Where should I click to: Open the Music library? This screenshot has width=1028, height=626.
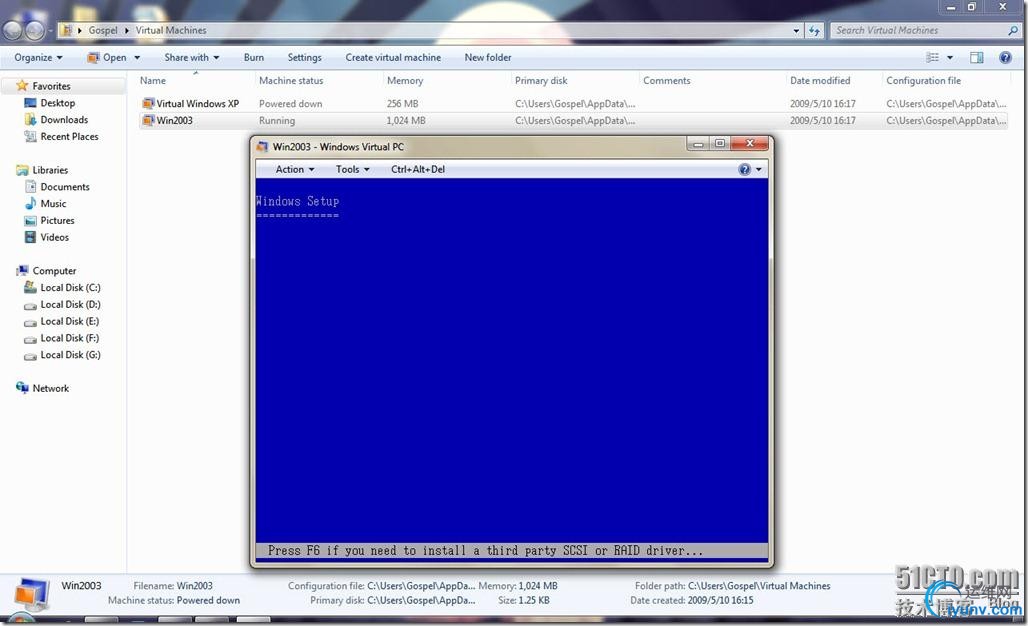pyautogui.click(x=53, y=204)
